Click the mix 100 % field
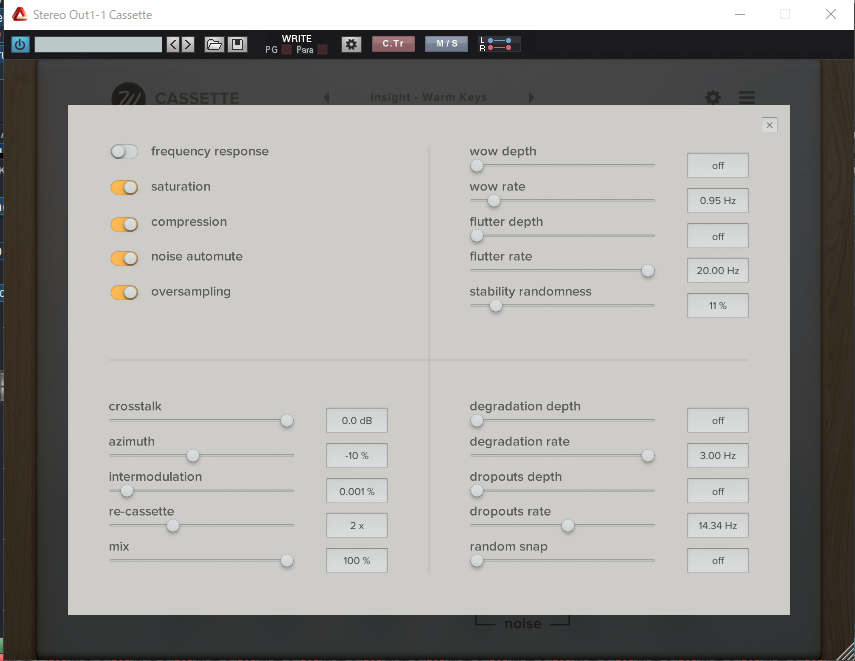 357,561
